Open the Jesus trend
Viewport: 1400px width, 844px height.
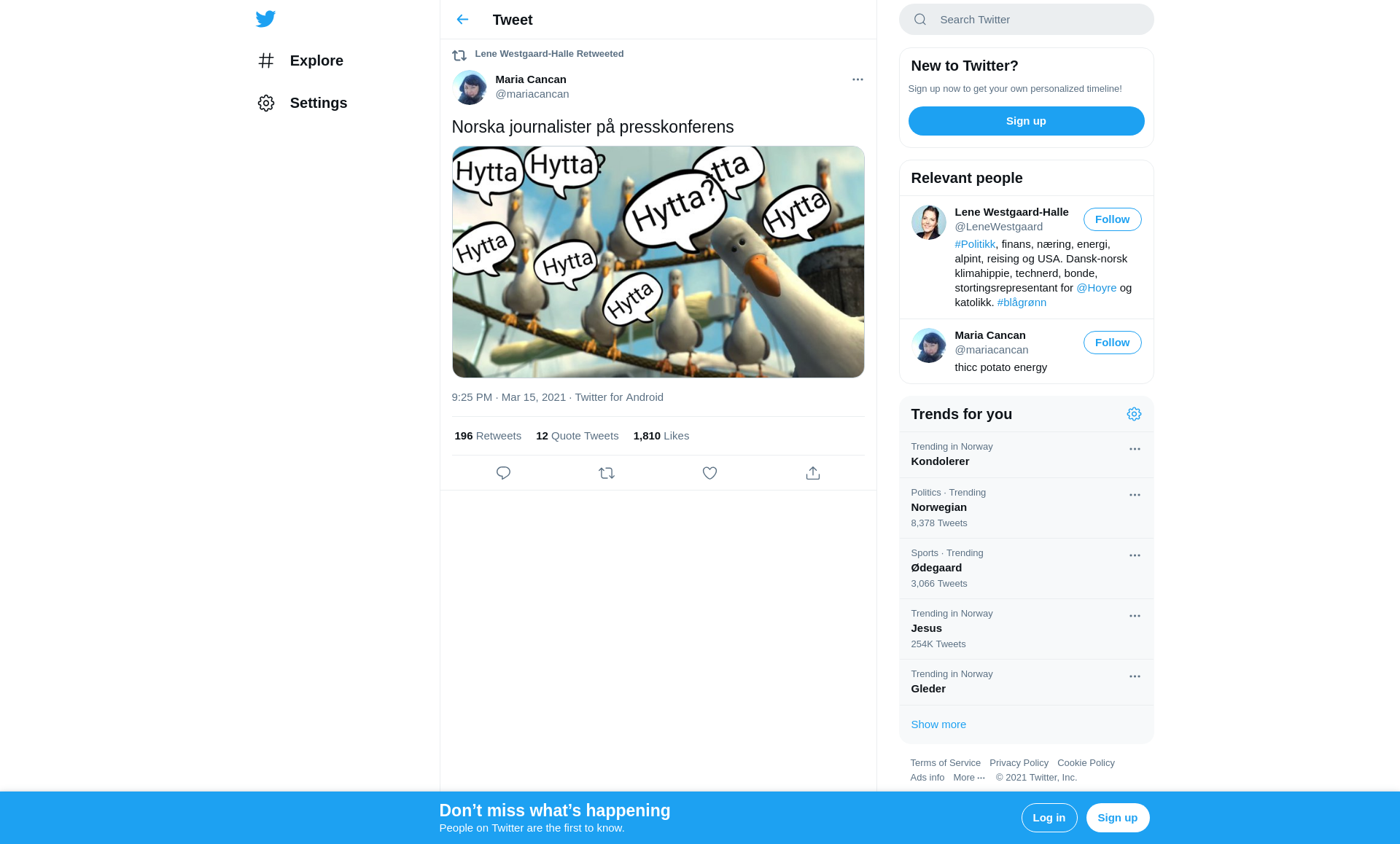(1026, 629)
